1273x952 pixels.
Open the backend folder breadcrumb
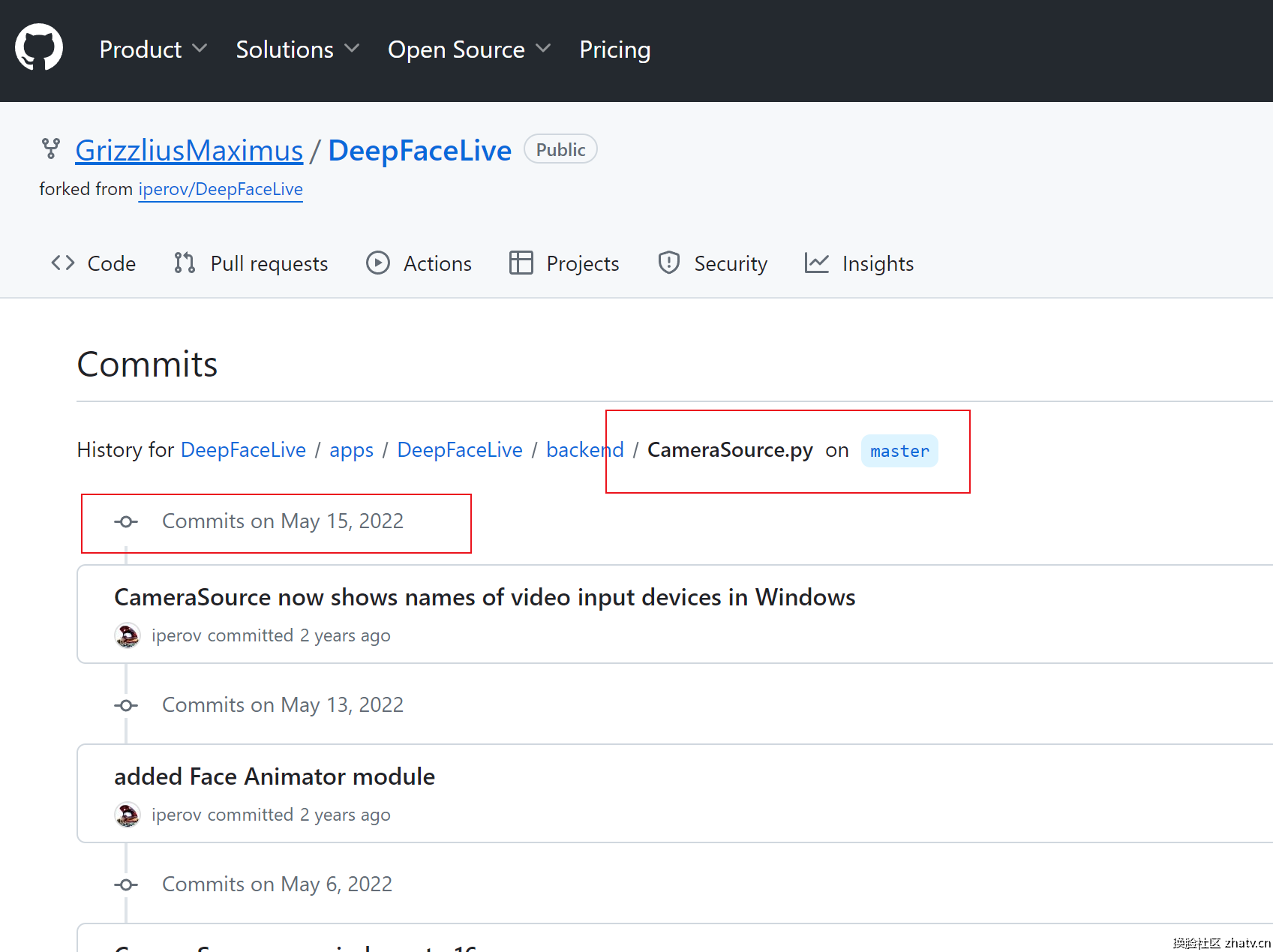pyautogui.click(x=585, y=449)
